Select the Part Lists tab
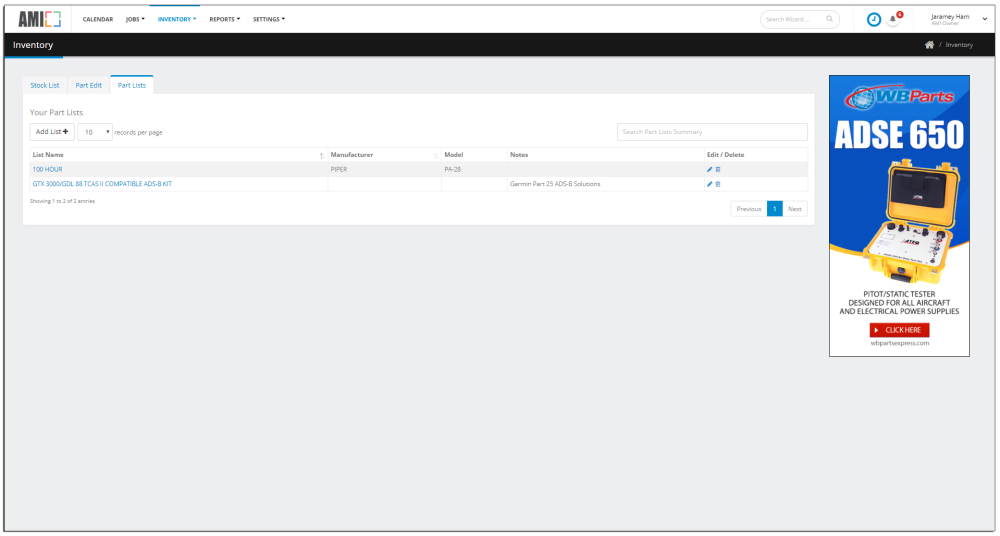This screenshot has width=1000, height=536. click(x=131, y=85)
